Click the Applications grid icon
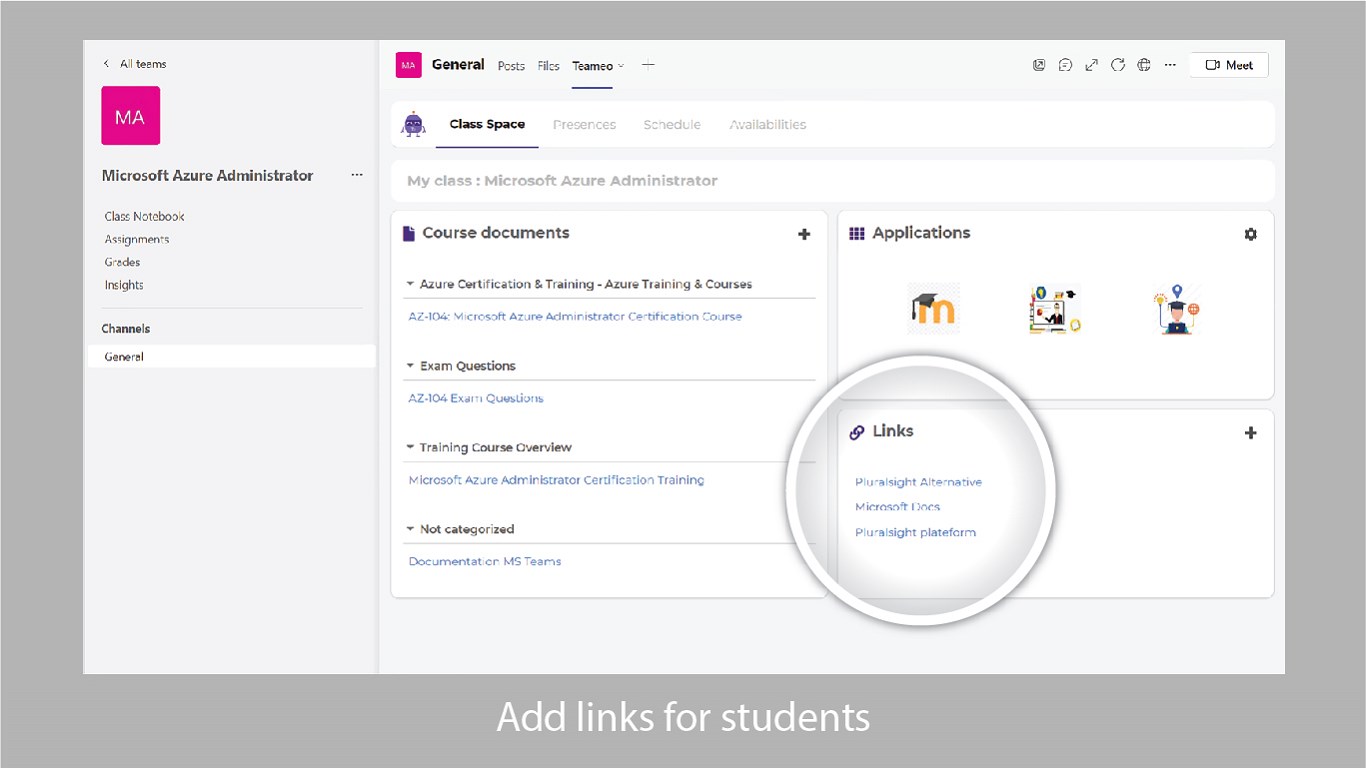This screenshot has width=1366, height=768. (x=857, y=233)
